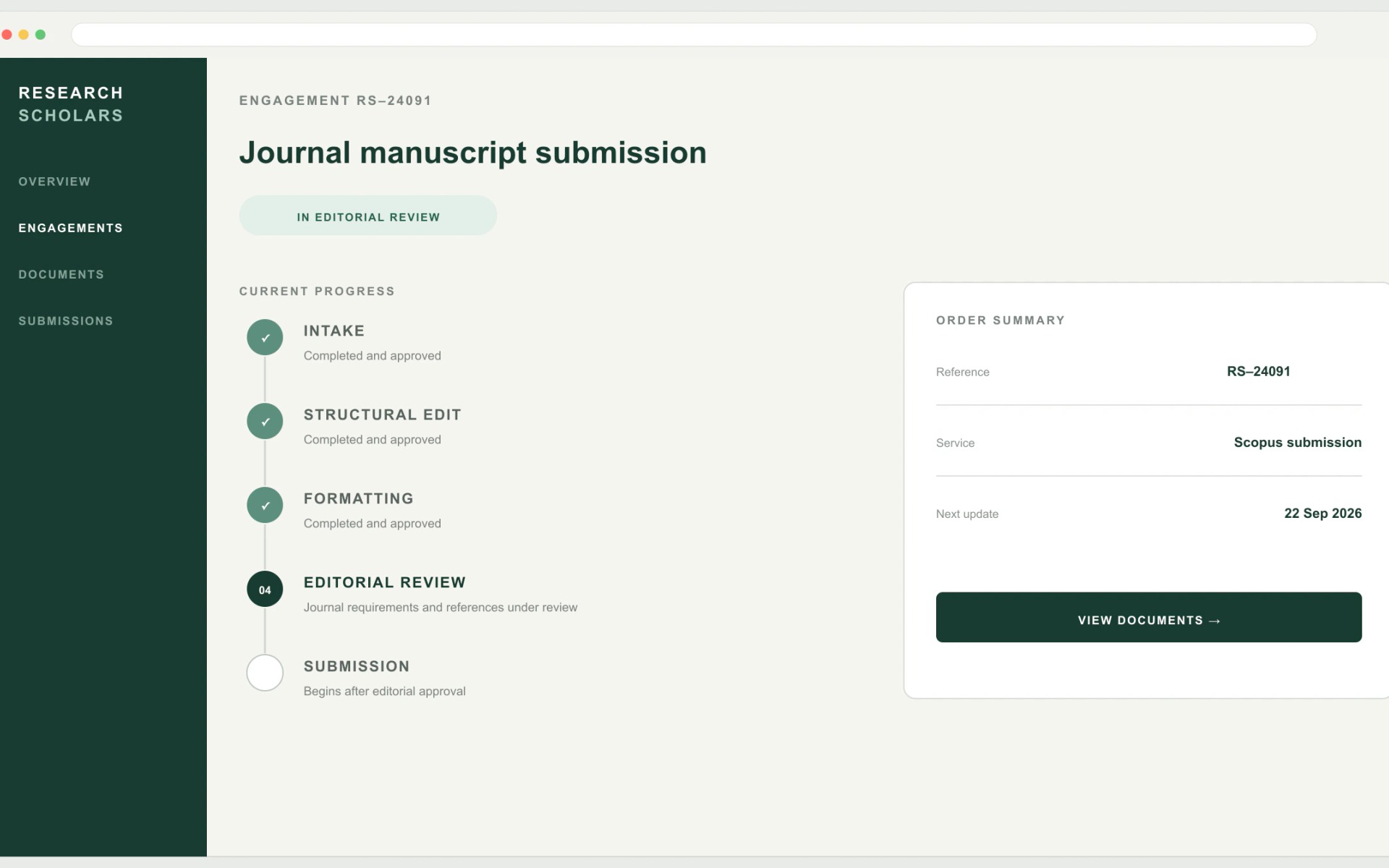Click the Scopus submission service value
Screen dimensions: 1389x868
pyautogui.click(x=1298, y=442)
